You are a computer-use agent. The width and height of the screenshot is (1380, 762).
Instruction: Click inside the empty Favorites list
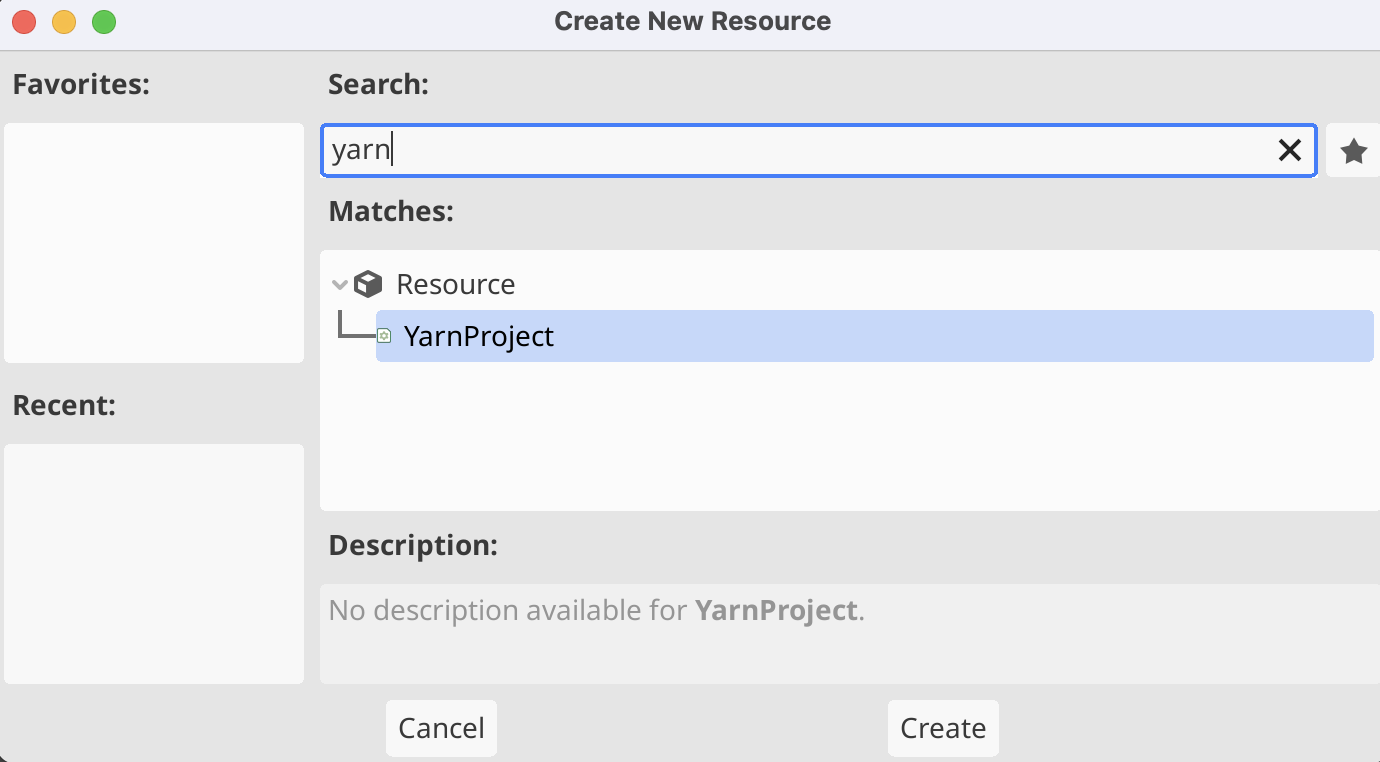pyautogui.click(x=154, y=243)
